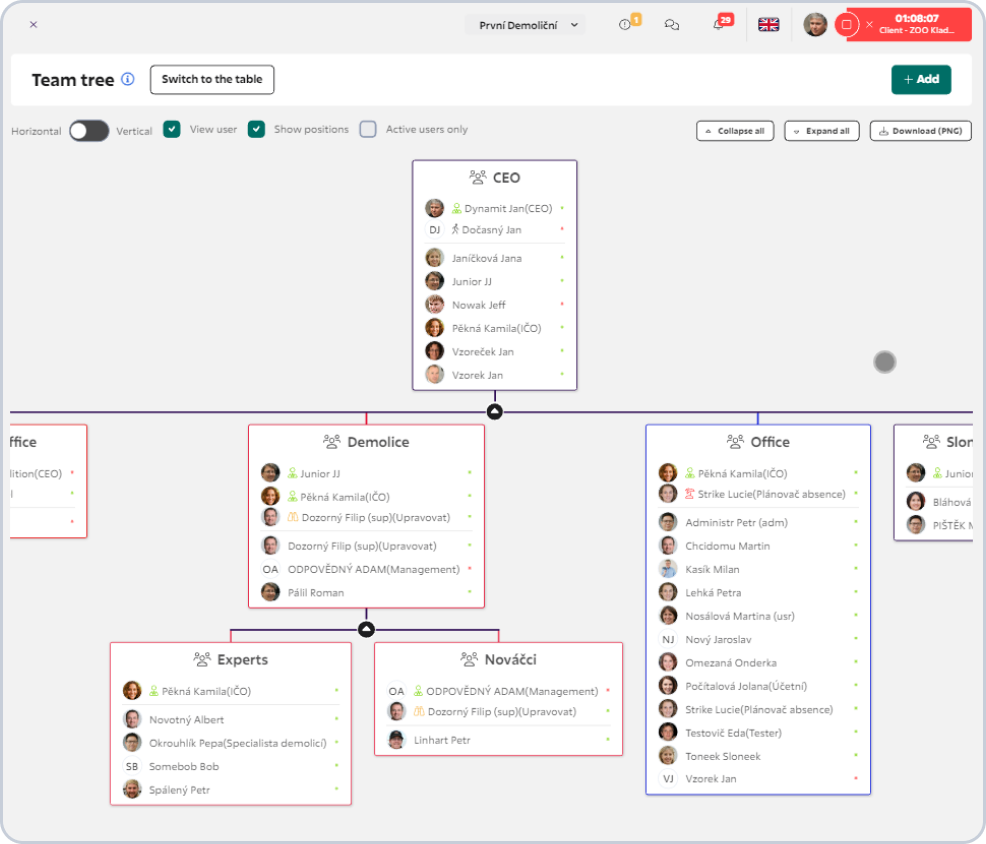Image resolution: width=986 pixels, height=844 pixels.
Task: Click the X icon at top left
Action: 33,25
